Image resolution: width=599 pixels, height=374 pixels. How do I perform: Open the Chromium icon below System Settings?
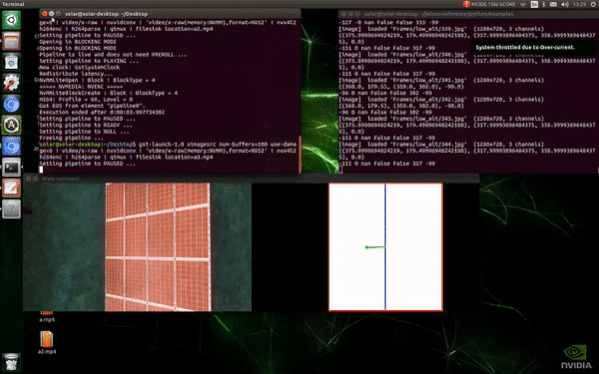click(11, 104)
